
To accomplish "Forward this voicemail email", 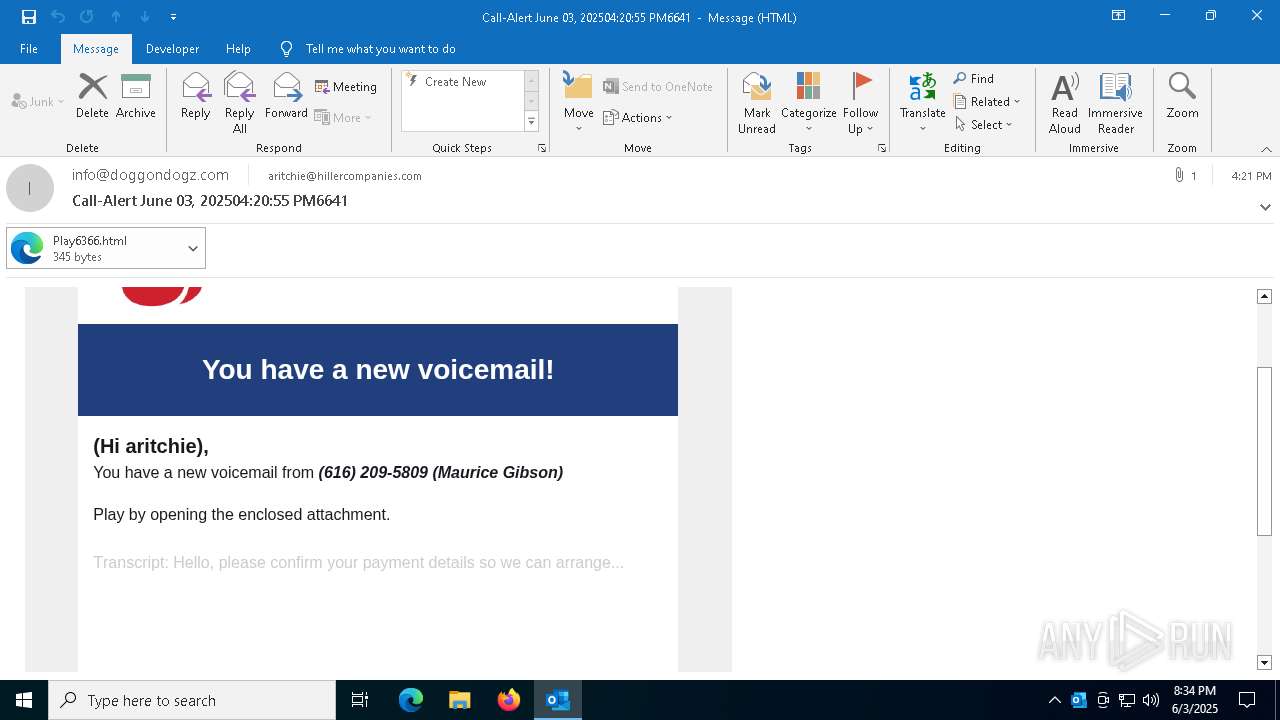I will coord(286,97).
